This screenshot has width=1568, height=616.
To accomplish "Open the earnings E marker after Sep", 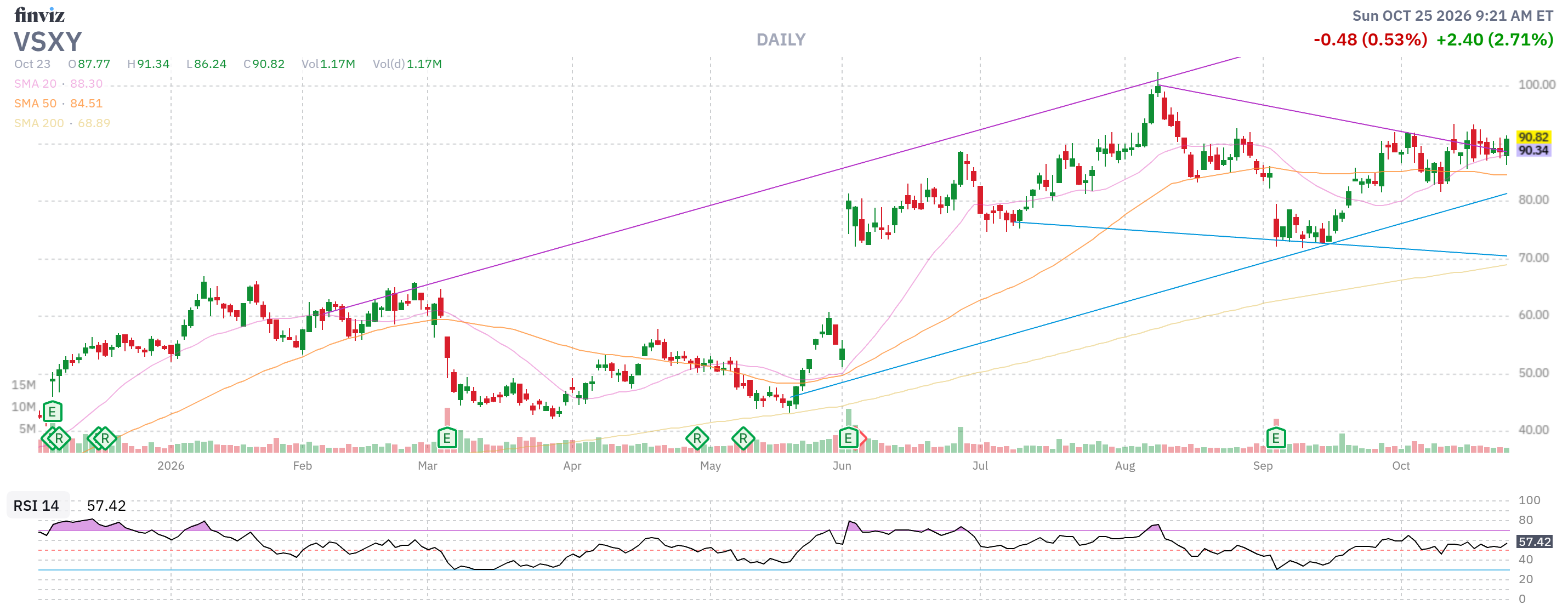I will pyautogui.click(x=1276, y=438).
